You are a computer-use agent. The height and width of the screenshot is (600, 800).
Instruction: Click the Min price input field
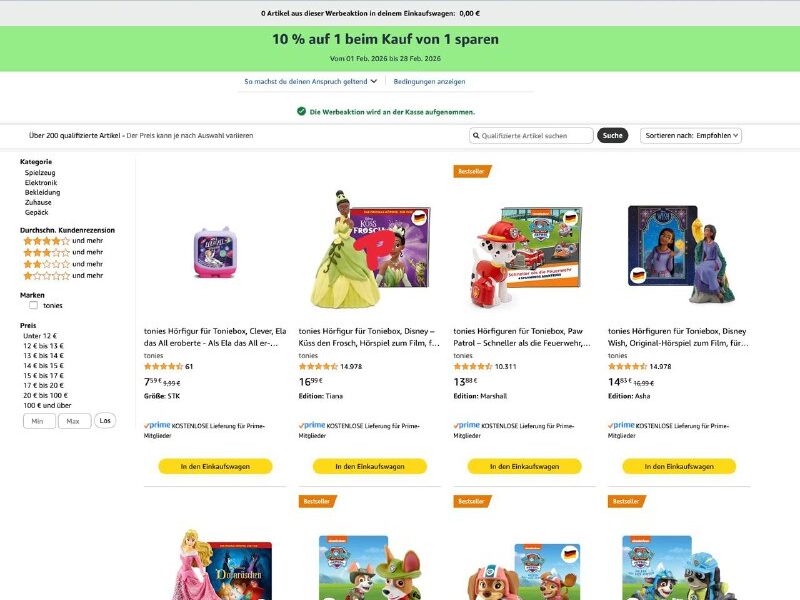point(39,421)
